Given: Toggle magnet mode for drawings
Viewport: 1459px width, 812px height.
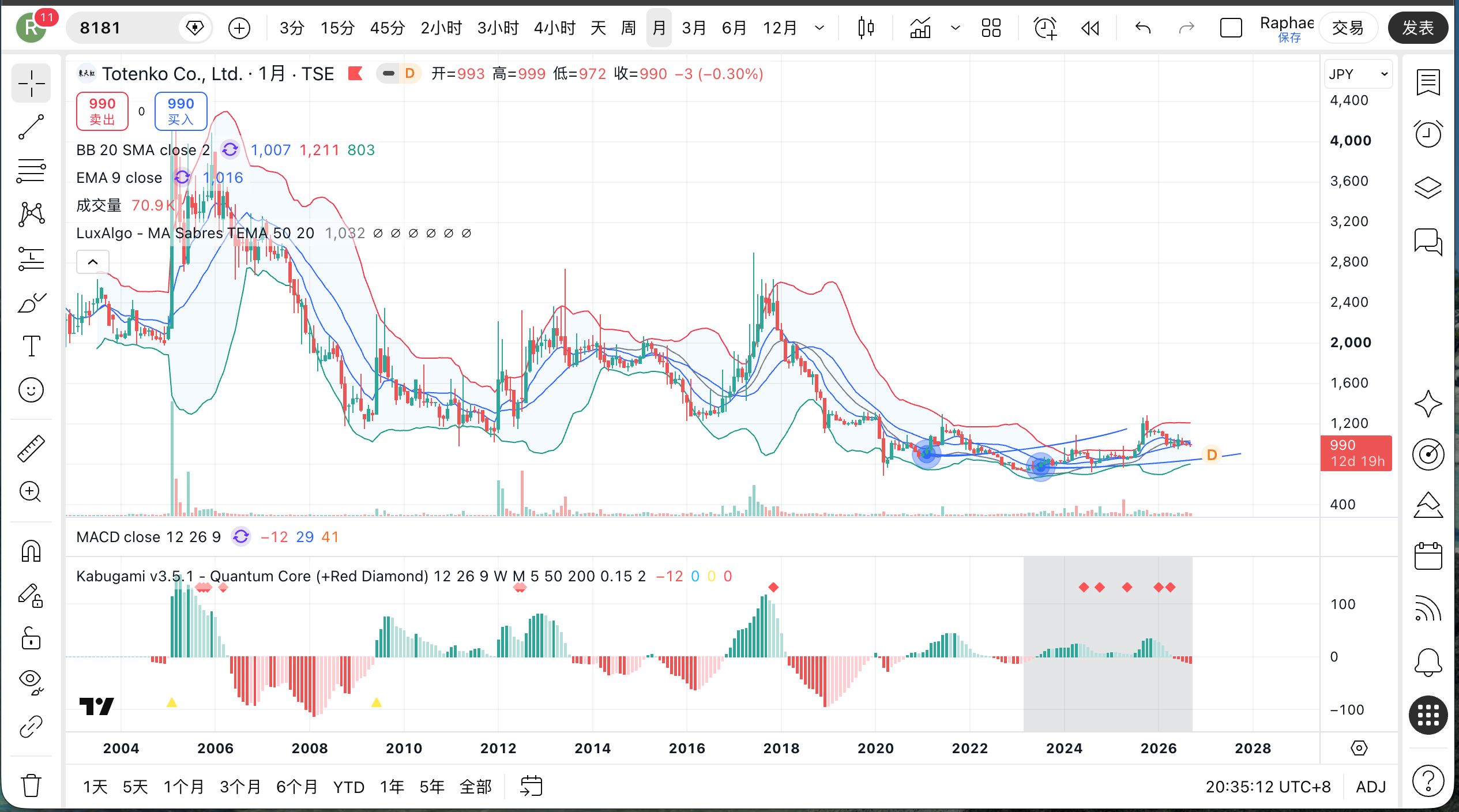Looking at the screenshot, I should [x=31, y=551].
